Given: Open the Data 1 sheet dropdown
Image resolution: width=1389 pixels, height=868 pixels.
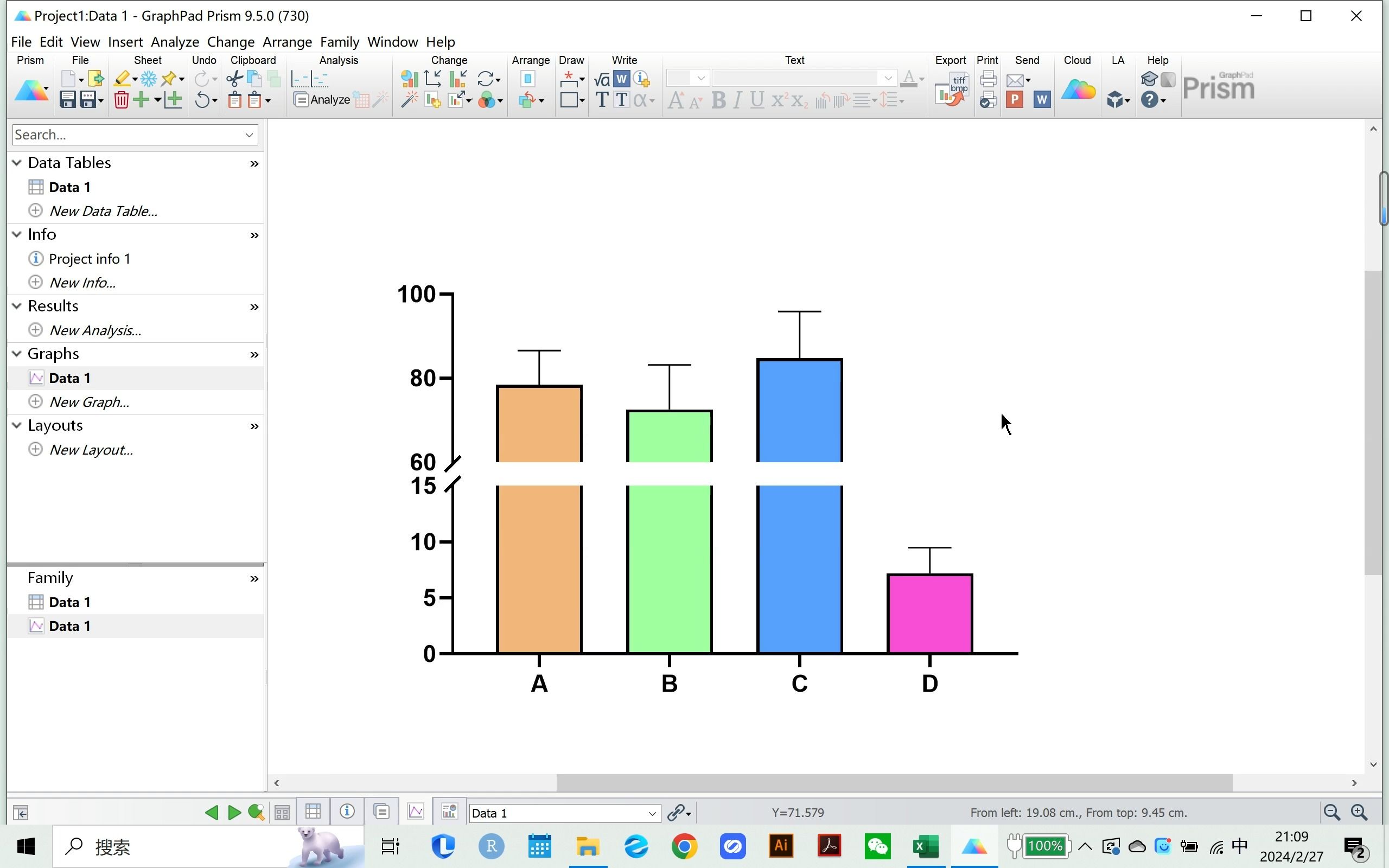Looking at the screenshot, I should point(652,813).
